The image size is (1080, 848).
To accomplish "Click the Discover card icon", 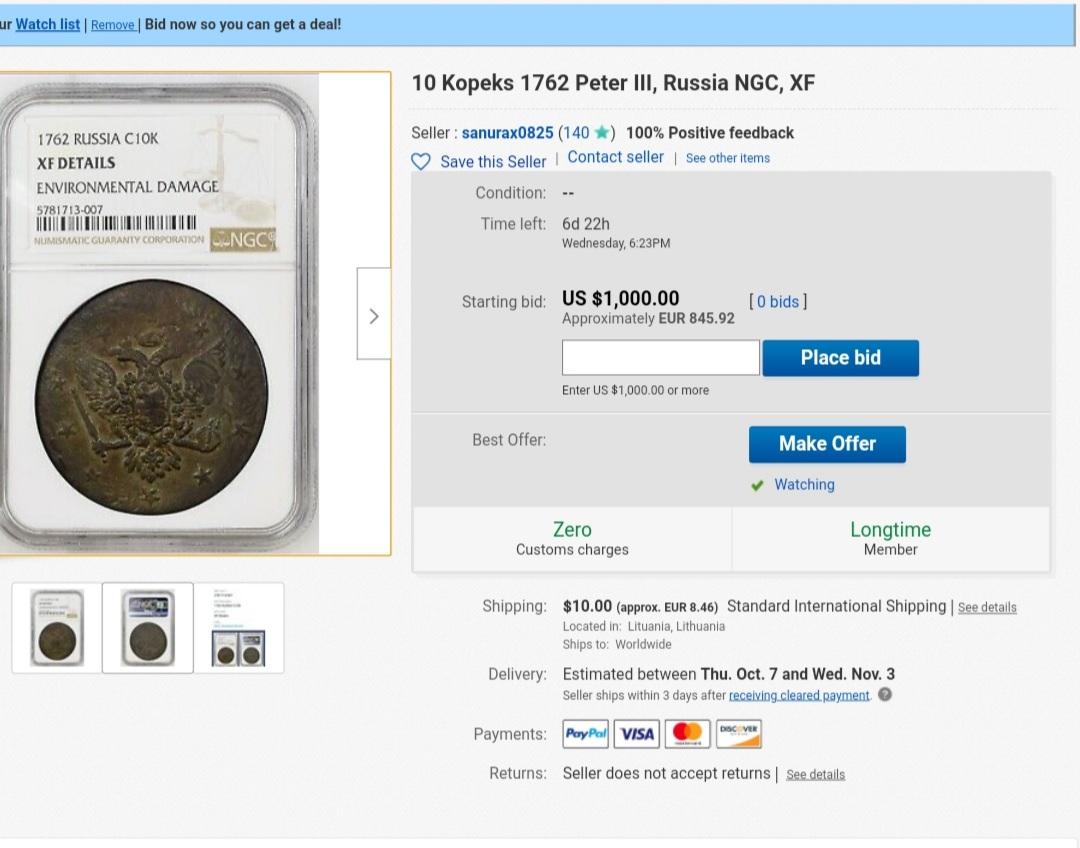I will point(738,734).
